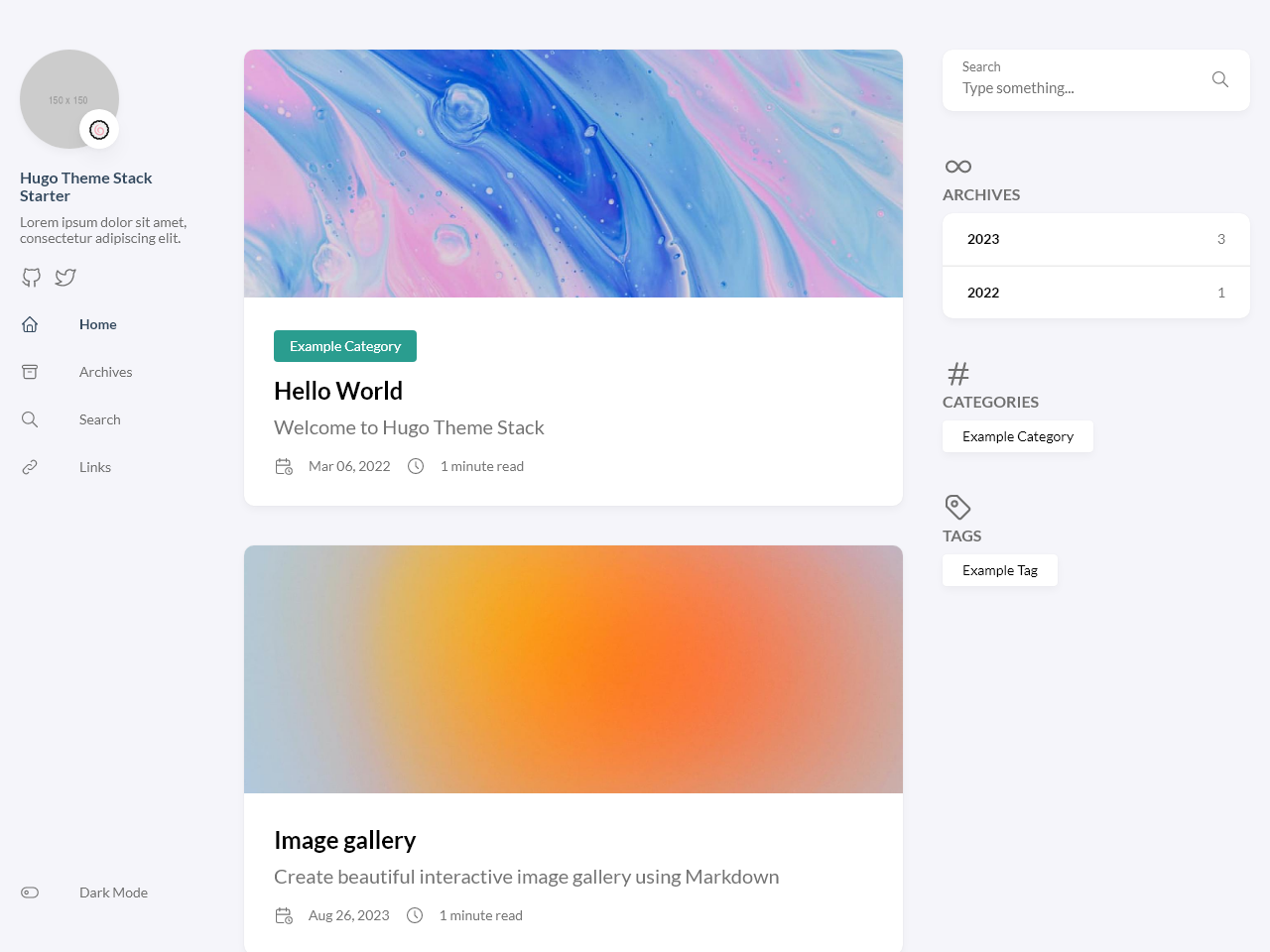Select the Example Tag button

(1000, 570)
